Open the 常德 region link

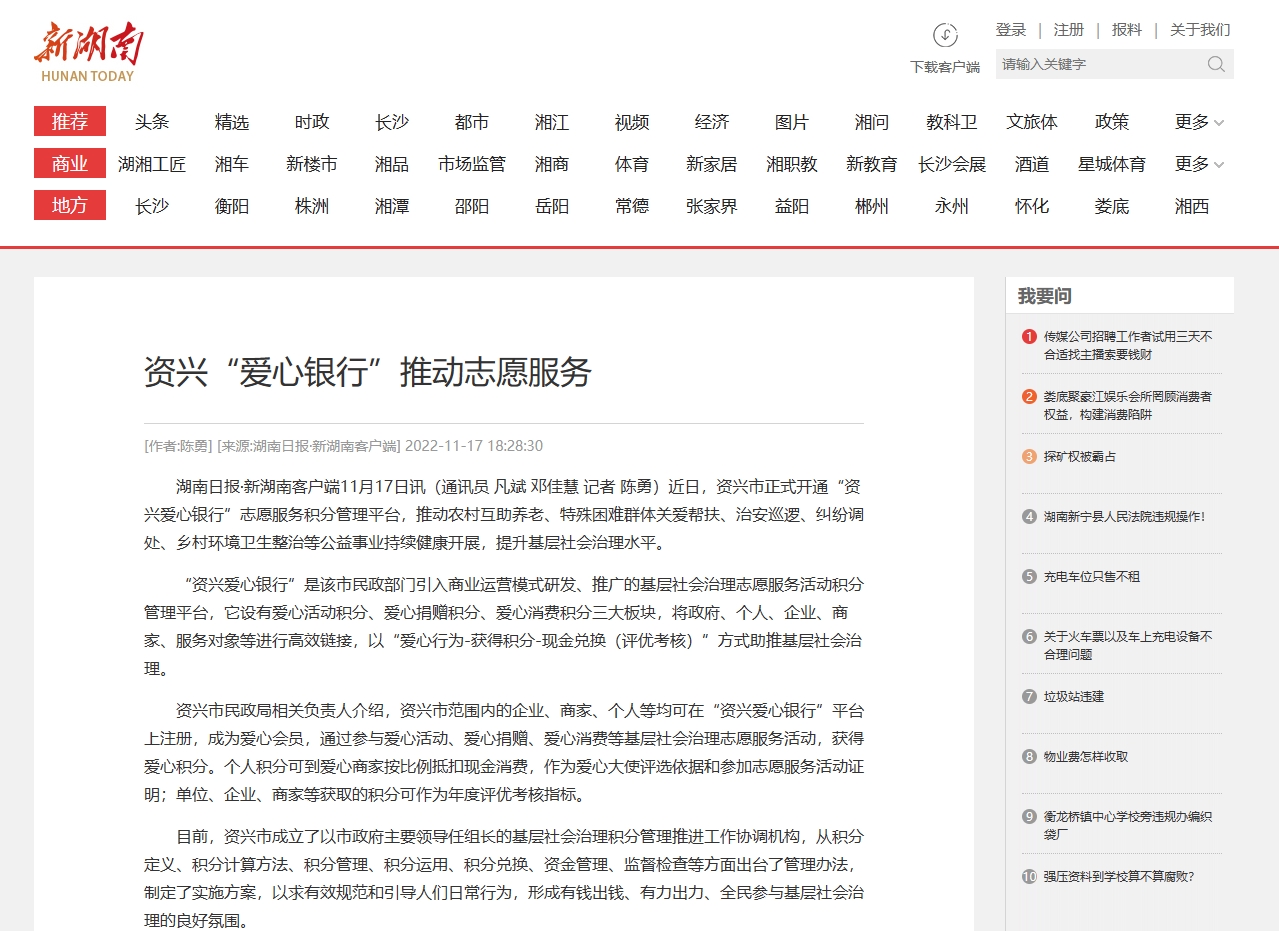[632, 206]
